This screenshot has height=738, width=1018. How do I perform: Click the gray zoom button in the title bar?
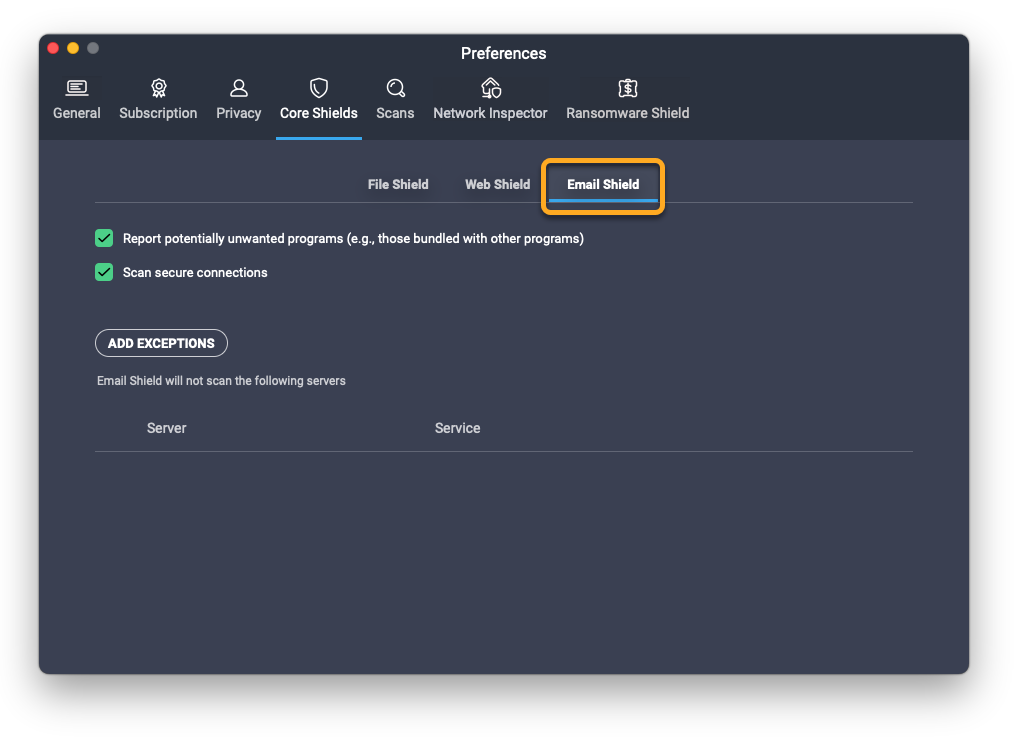coord(93,48)
